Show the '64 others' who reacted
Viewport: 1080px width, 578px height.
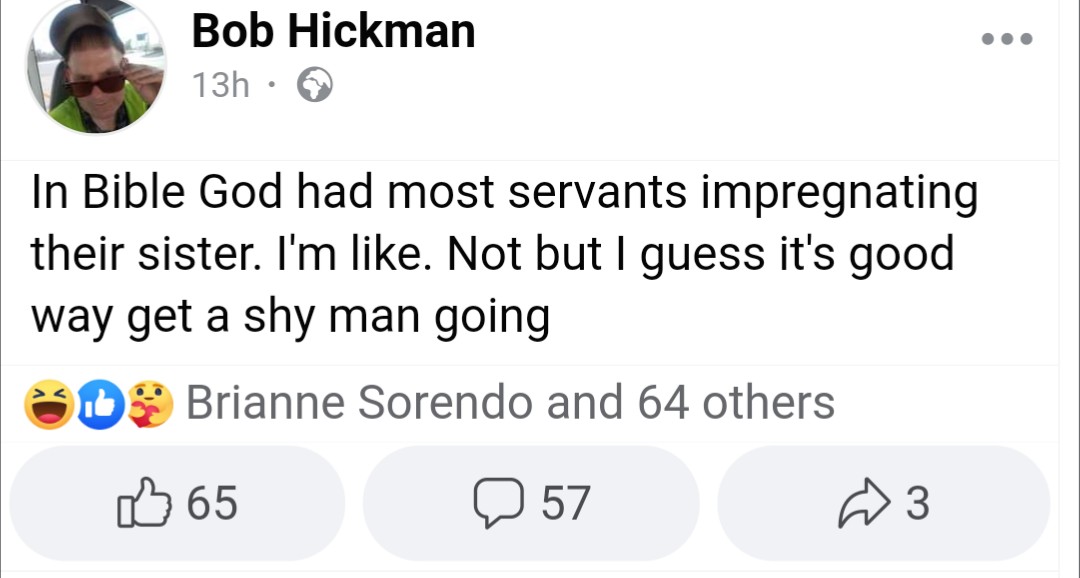click(x=735, y=403)
